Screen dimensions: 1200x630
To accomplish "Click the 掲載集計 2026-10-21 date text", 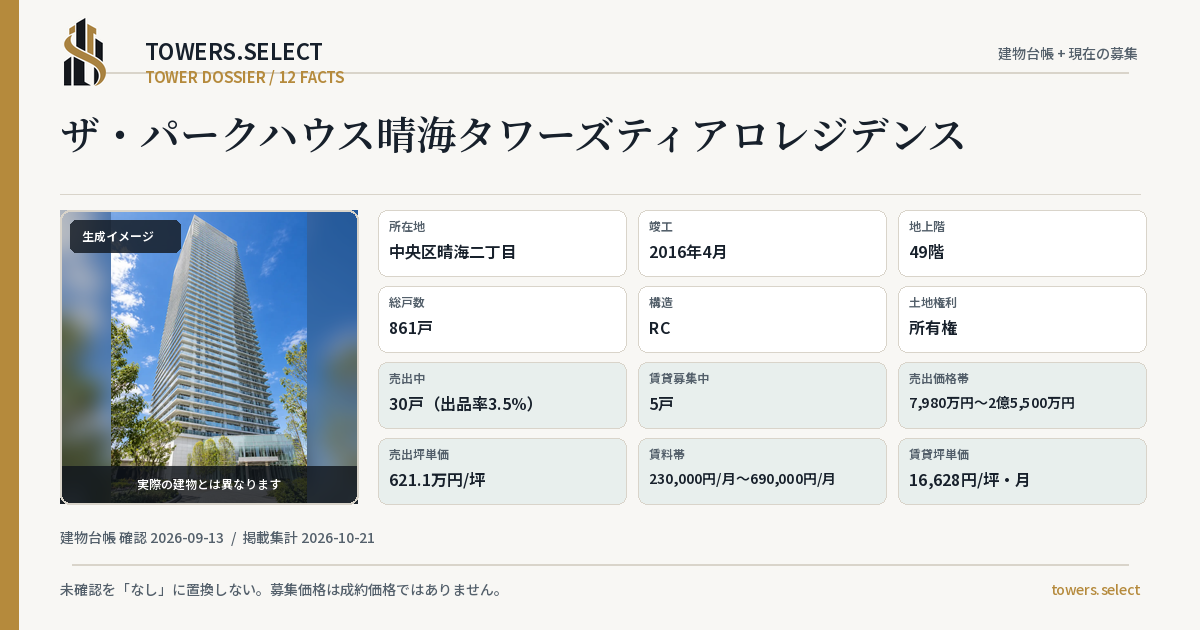I will point(309,538).
